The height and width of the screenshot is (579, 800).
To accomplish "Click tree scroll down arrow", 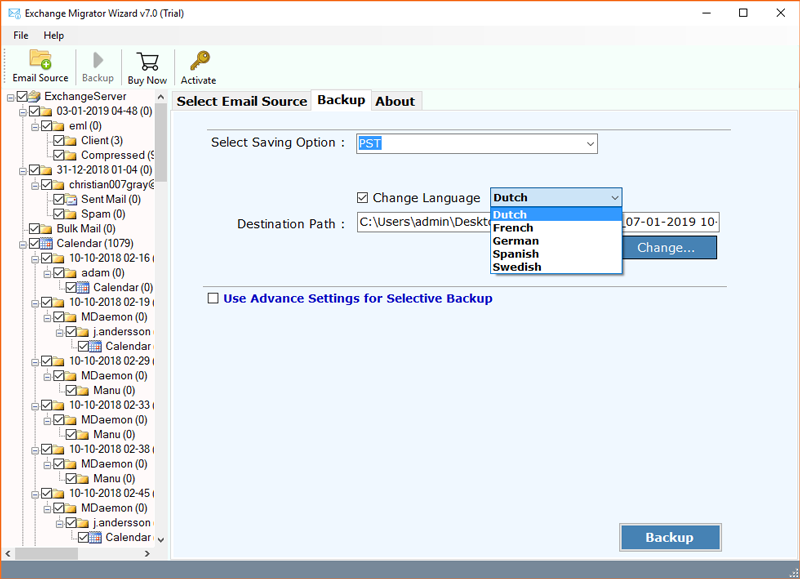I will (x=161, y=540).
